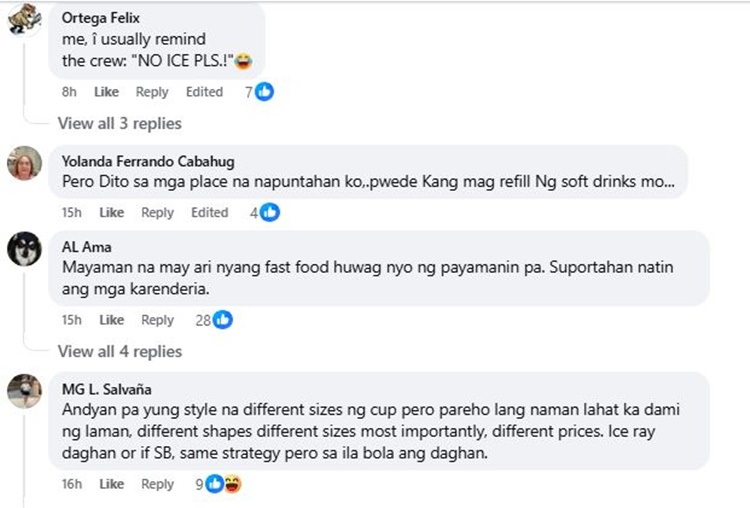This screenshot has height=508, width=750.
Task: Click Ortega Felix's profile picture
Action: pos(24,20)
